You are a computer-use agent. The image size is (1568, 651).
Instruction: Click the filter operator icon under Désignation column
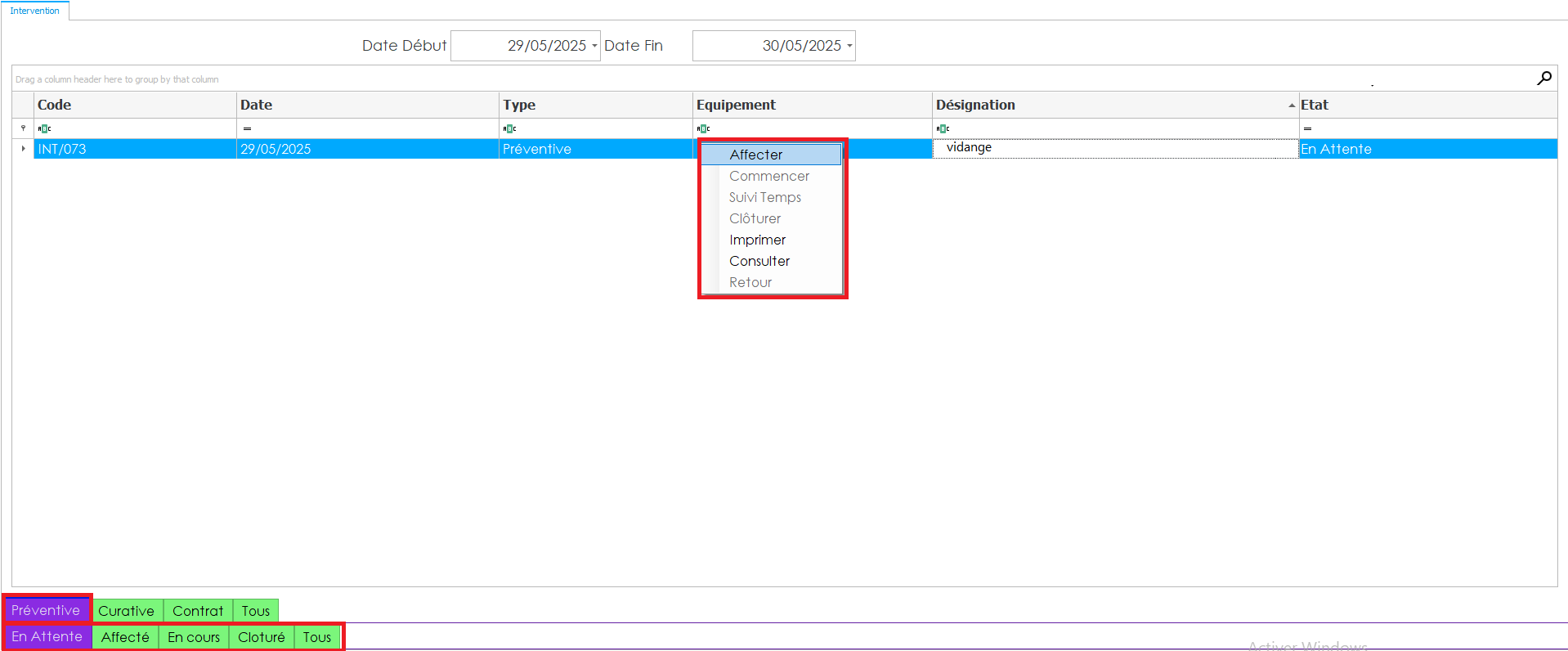click(x=943, y=128)
